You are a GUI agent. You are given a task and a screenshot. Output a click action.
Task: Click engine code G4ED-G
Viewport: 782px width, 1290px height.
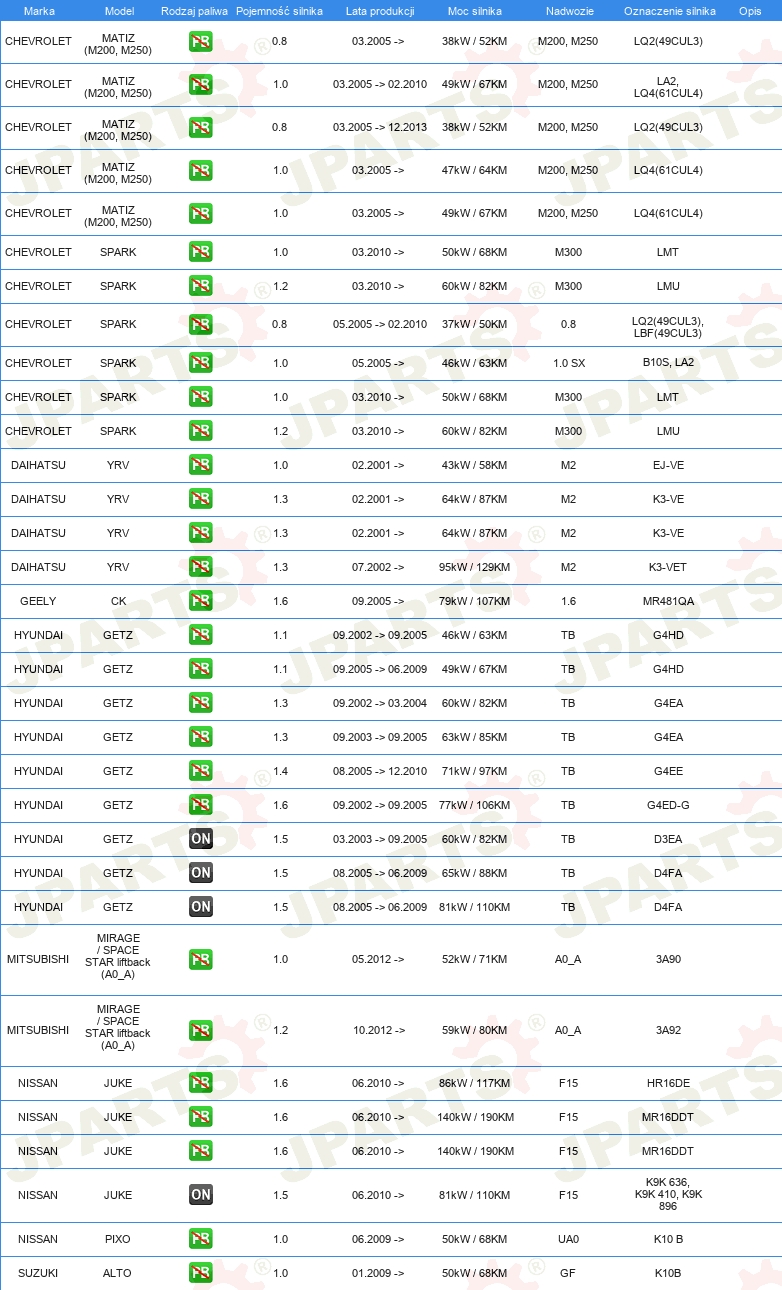pyautogui.click(x=668, y=805)
